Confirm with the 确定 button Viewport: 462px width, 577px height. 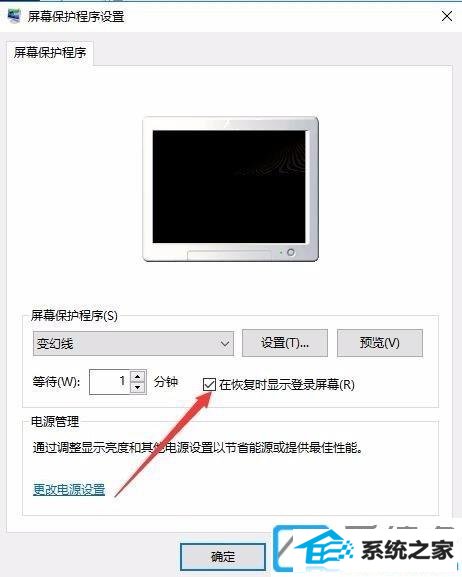pyautogui.click(x=223, y=556)
